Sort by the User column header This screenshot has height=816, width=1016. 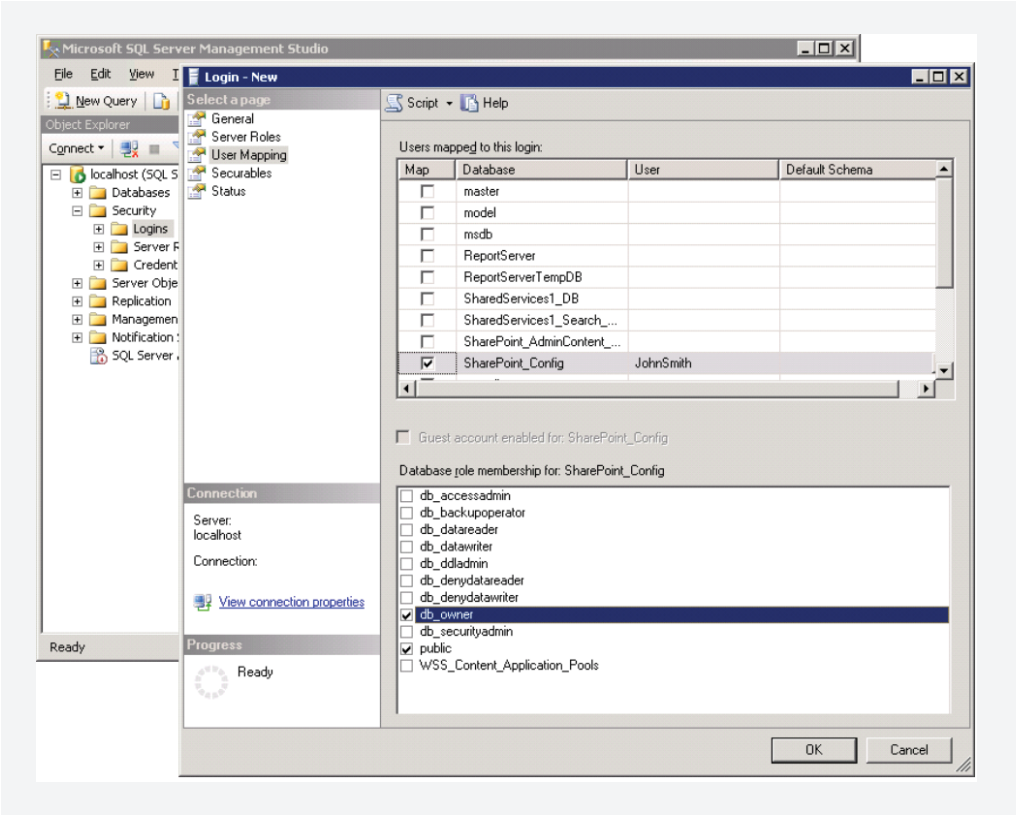pos(703,170)
